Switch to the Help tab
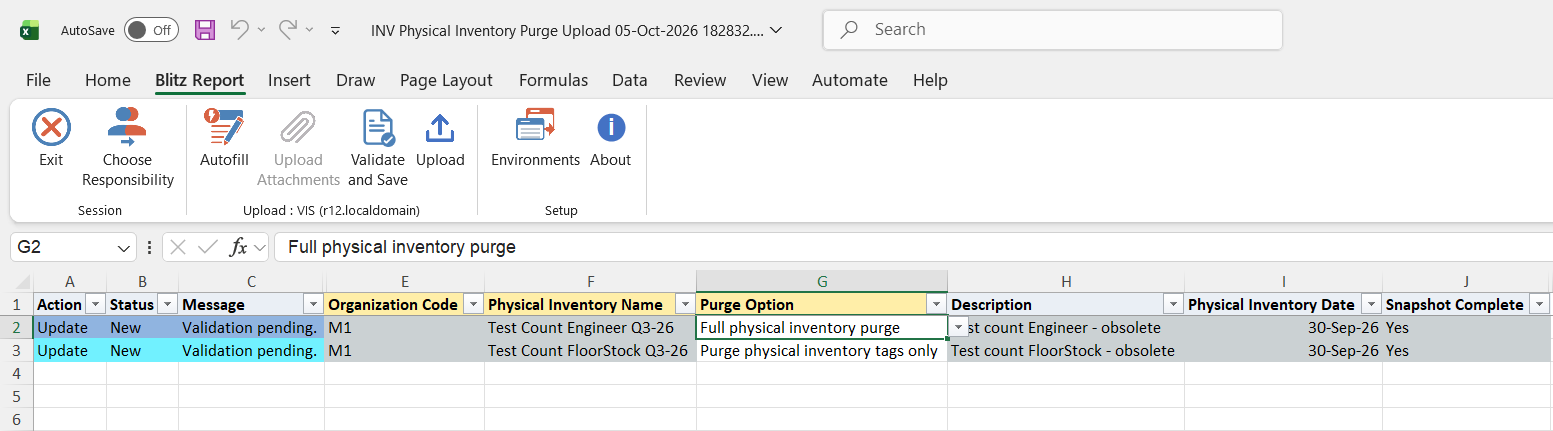This screenshot has height=431, width=1553. click(x=930, y=80)
